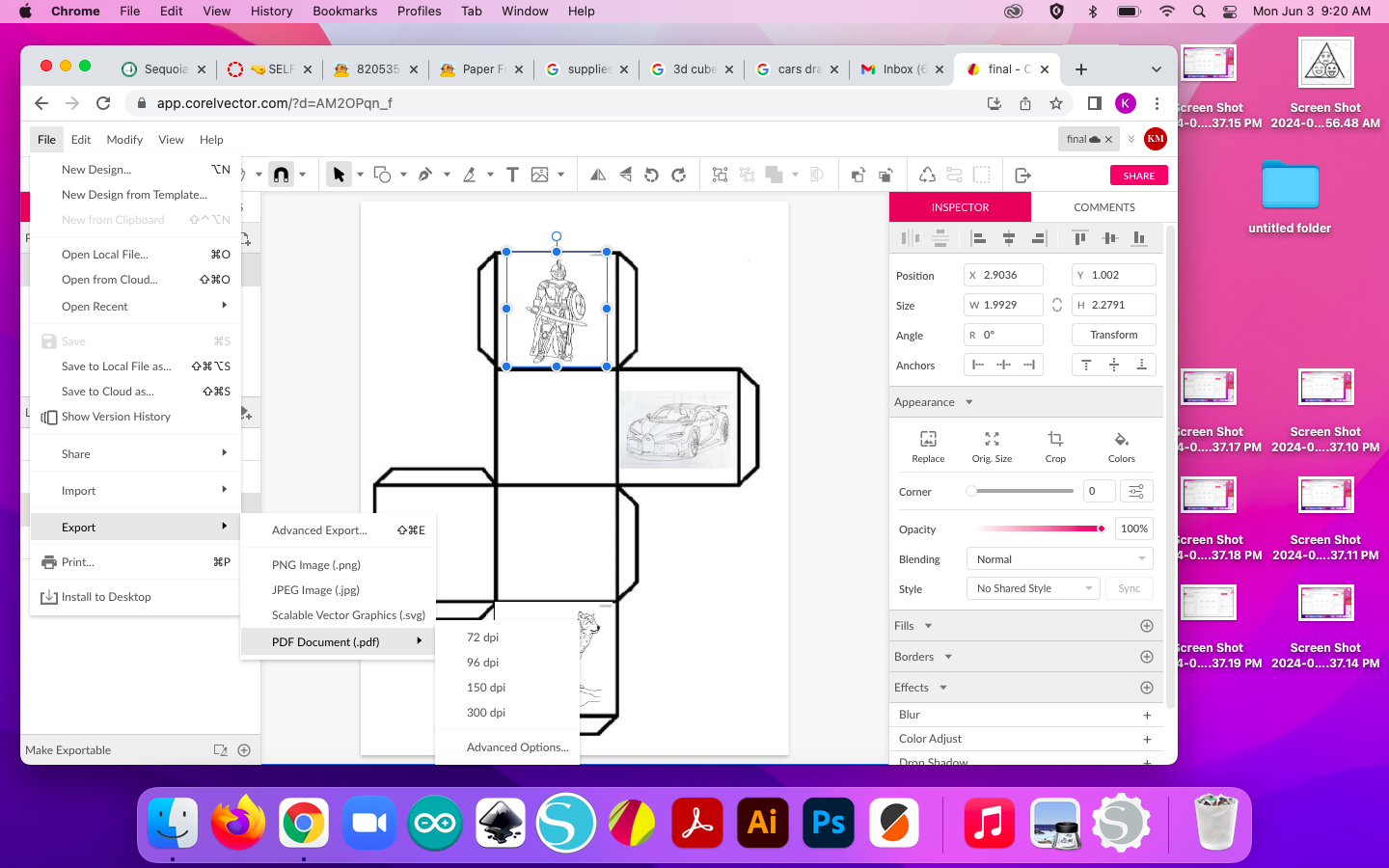The image size is (1389, 868).
Task: Flip the selection vertically
Action: click(625, 175)
